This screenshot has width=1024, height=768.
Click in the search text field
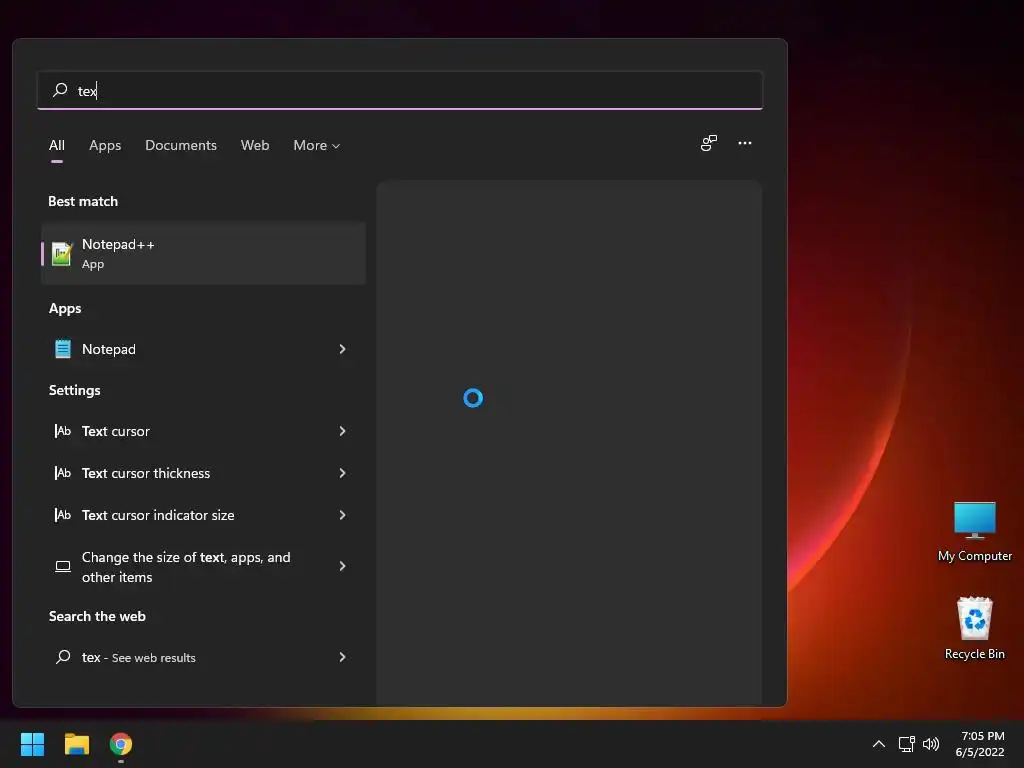click(400, 90)
